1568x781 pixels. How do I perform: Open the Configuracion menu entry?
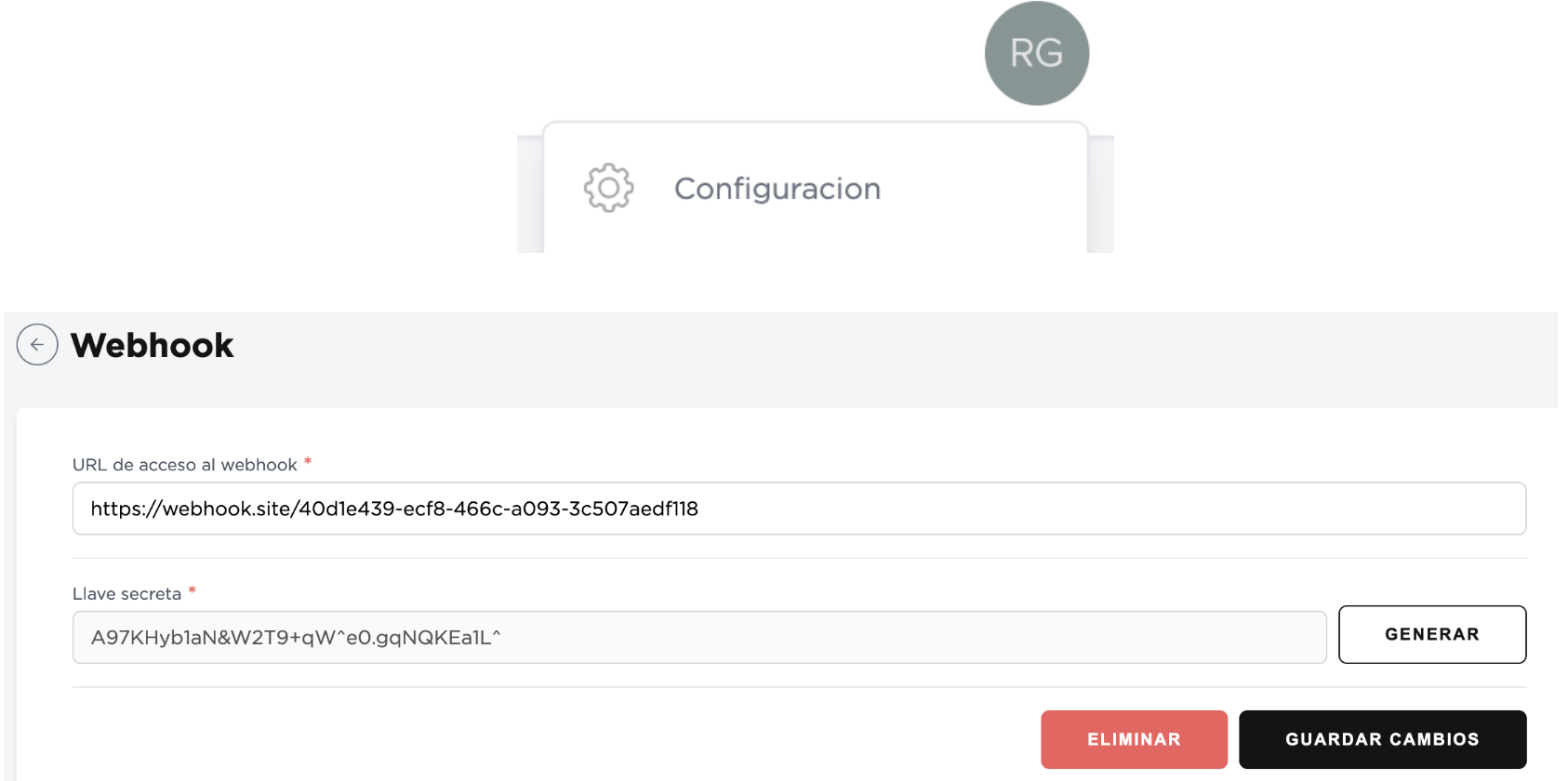(x=777, y=189)
